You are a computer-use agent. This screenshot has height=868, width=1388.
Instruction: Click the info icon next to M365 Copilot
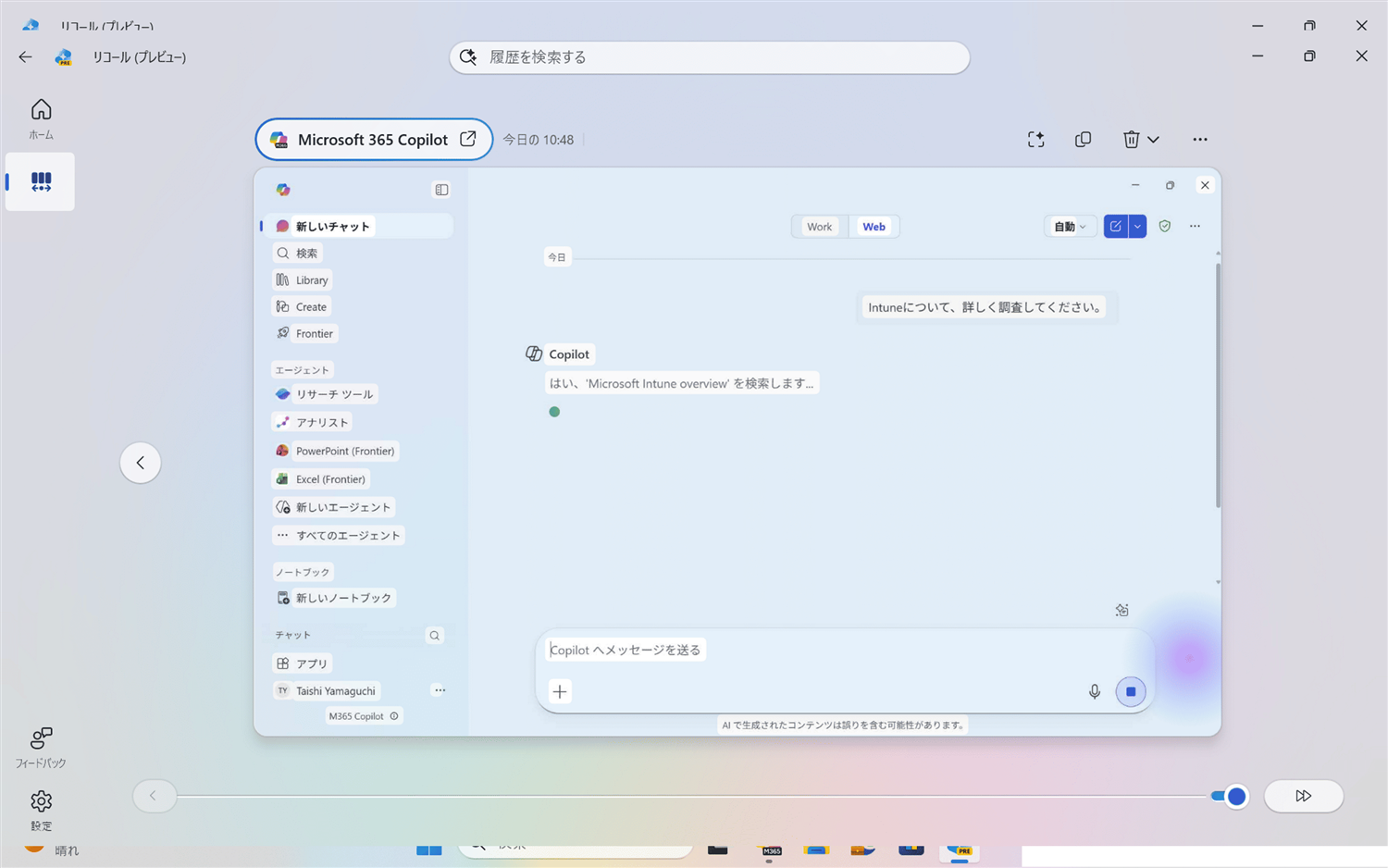394,716
